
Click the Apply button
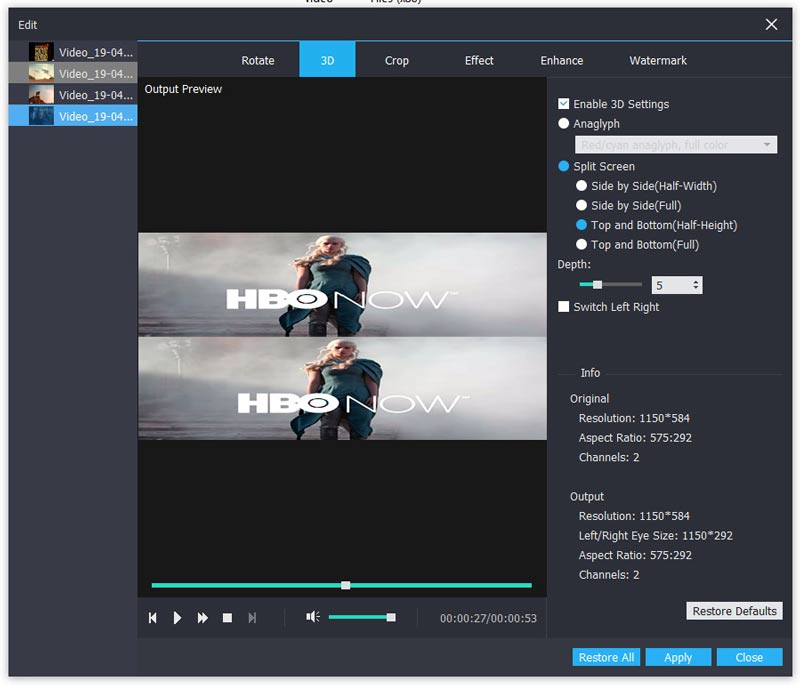coord(677,657)
